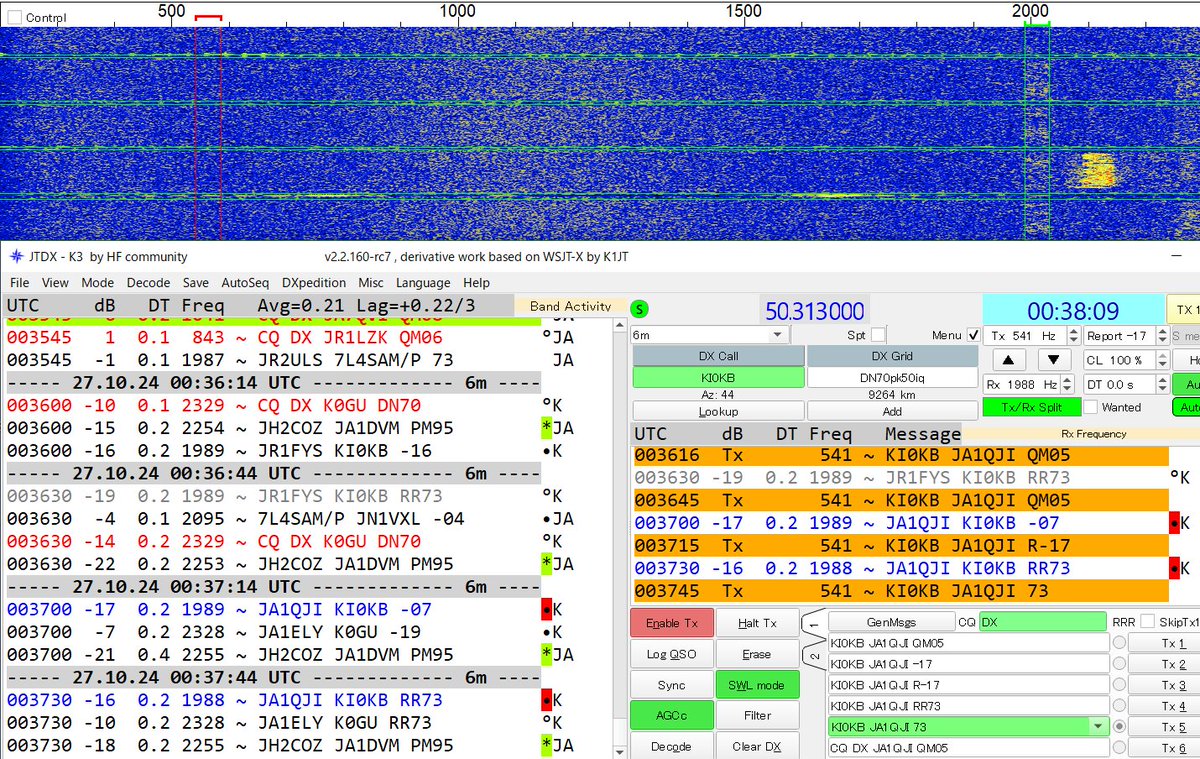Open the Help menu
Screen dimensions: 1200x759
click(x=476, y=283)
